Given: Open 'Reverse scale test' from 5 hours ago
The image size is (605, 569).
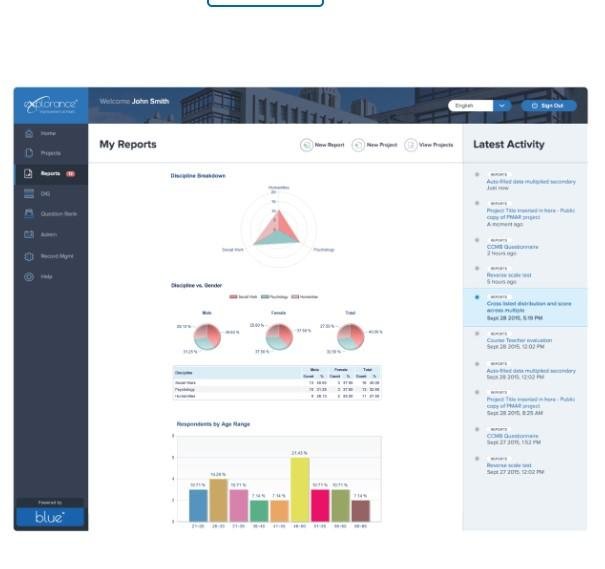Looking at the screenshot, I should [x=509, y=275].
